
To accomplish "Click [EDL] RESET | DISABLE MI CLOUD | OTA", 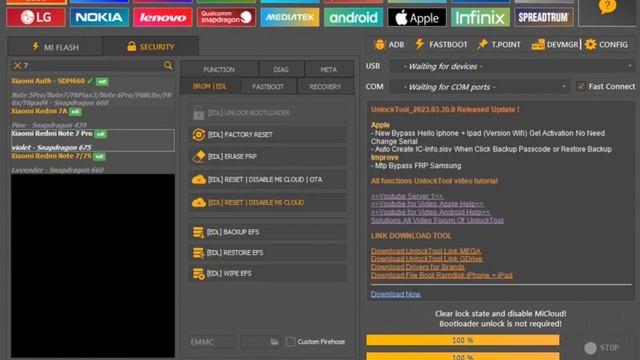I will click(267, 179).
